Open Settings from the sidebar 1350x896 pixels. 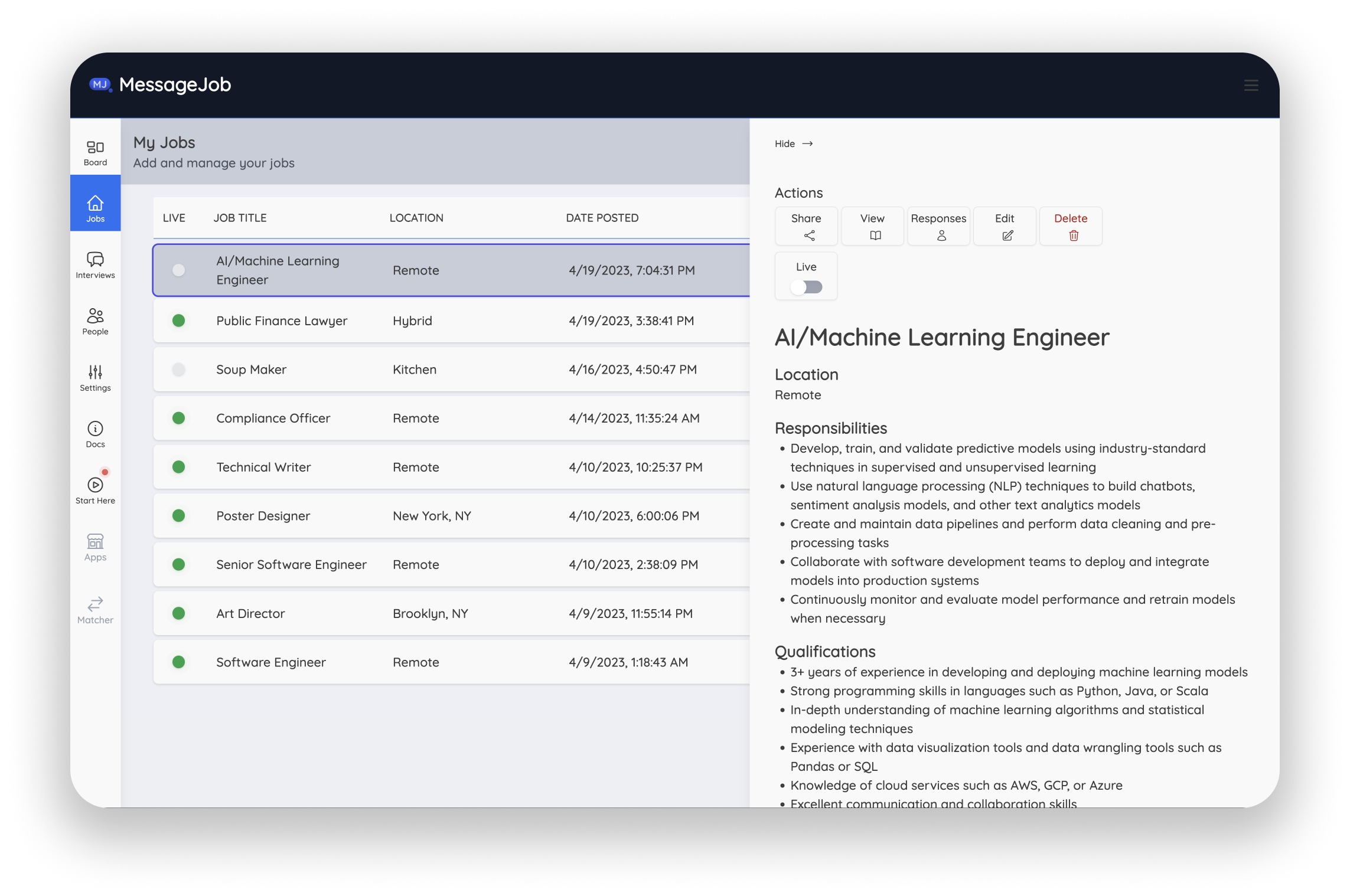coord(95,378)
